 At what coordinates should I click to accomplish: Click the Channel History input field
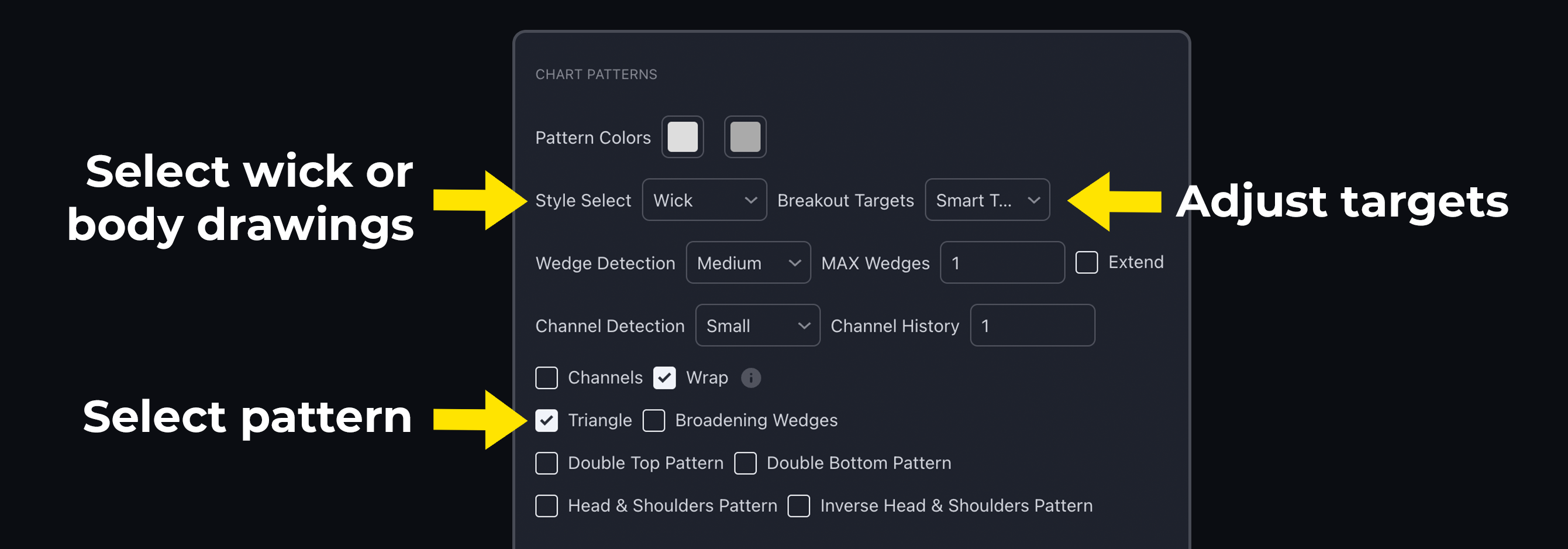point(1032,325)
